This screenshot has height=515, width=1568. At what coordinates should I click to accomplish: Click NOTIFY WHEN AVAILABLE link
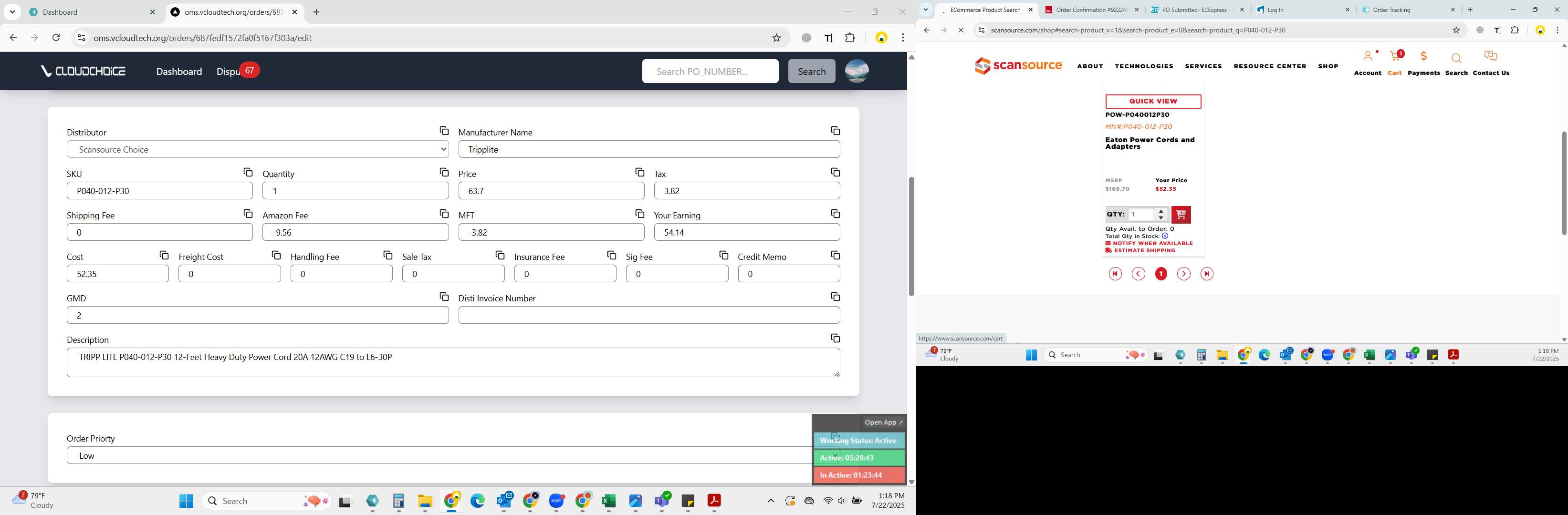coord(1149,243)
